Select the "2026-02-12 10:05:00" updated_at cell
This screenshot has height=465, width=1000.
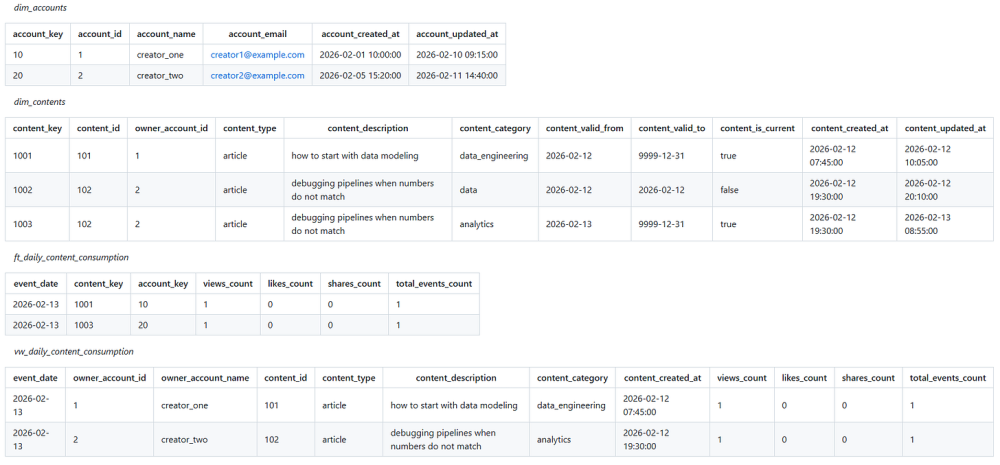click(927, 155)
